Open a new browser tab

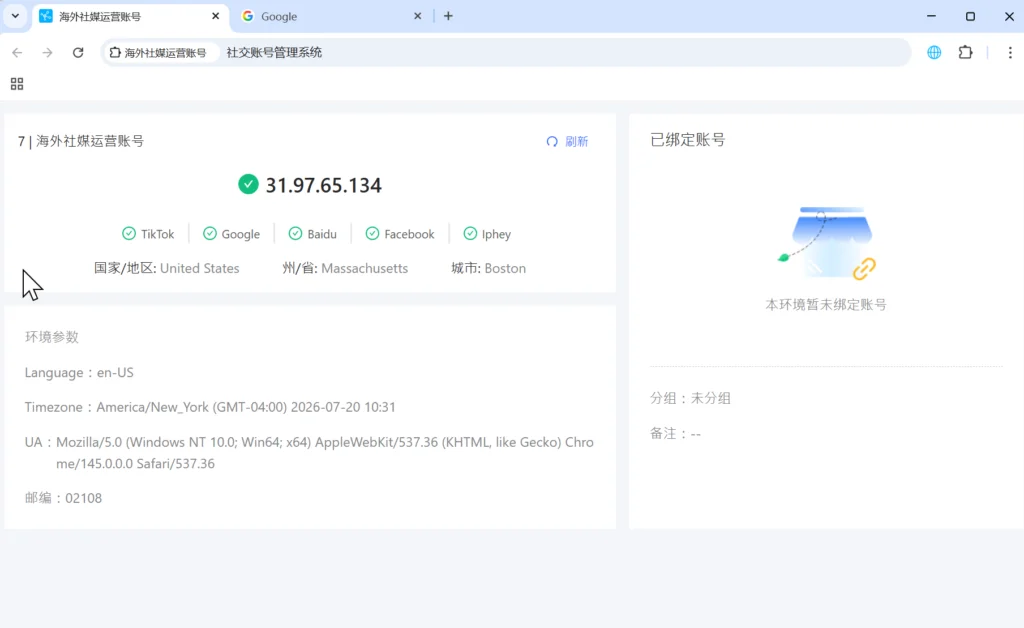(x=448, y=16)
